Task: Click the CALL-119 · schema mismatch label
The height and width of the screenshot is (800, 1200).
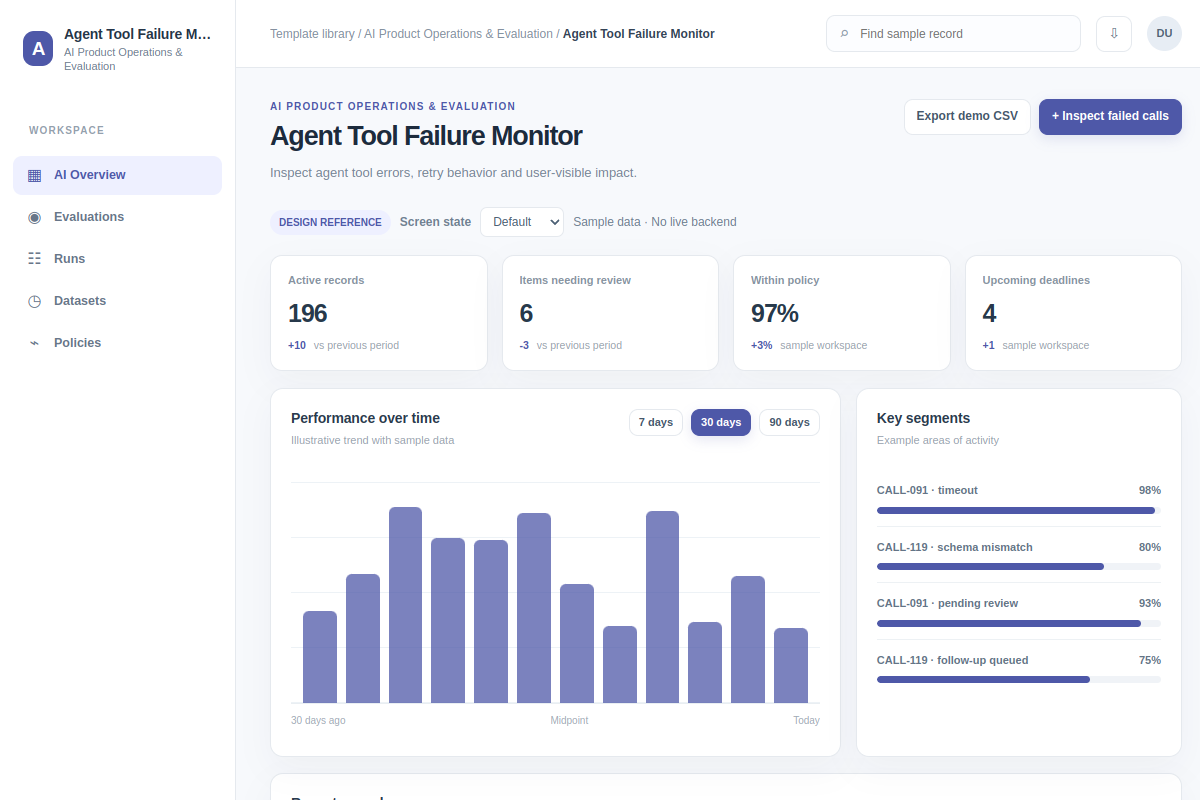Action: 955,547
